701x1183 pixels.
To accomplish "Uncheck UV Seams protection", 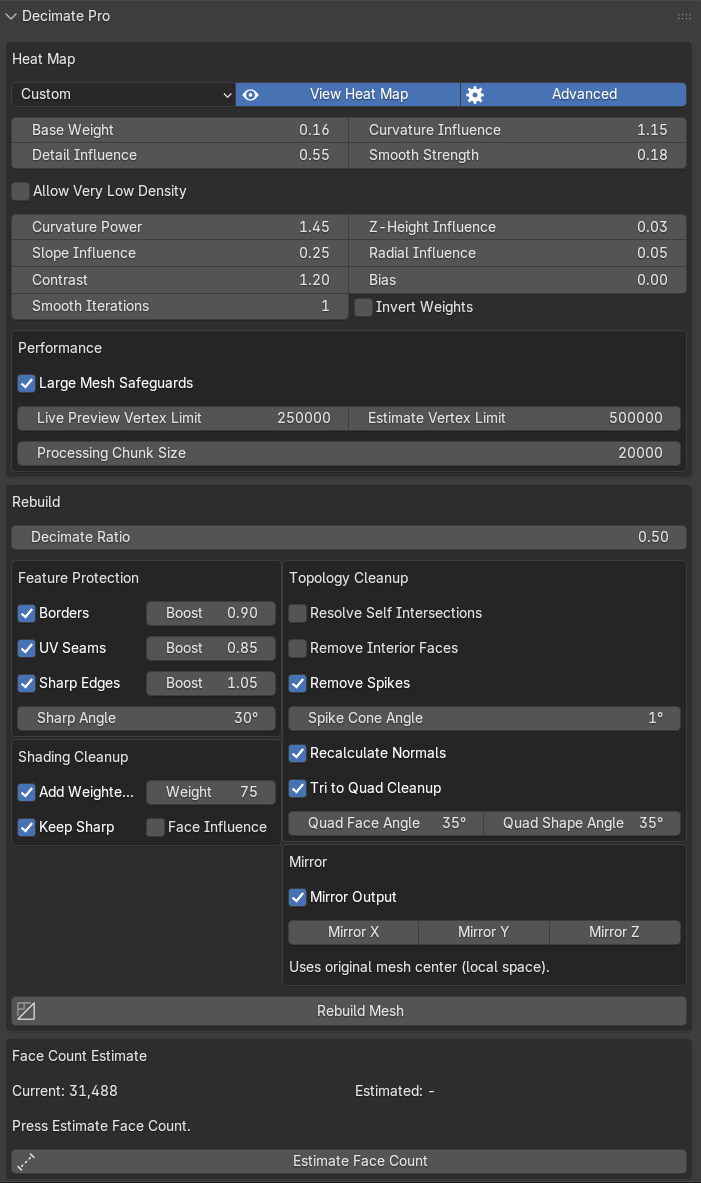I will 26,648.
